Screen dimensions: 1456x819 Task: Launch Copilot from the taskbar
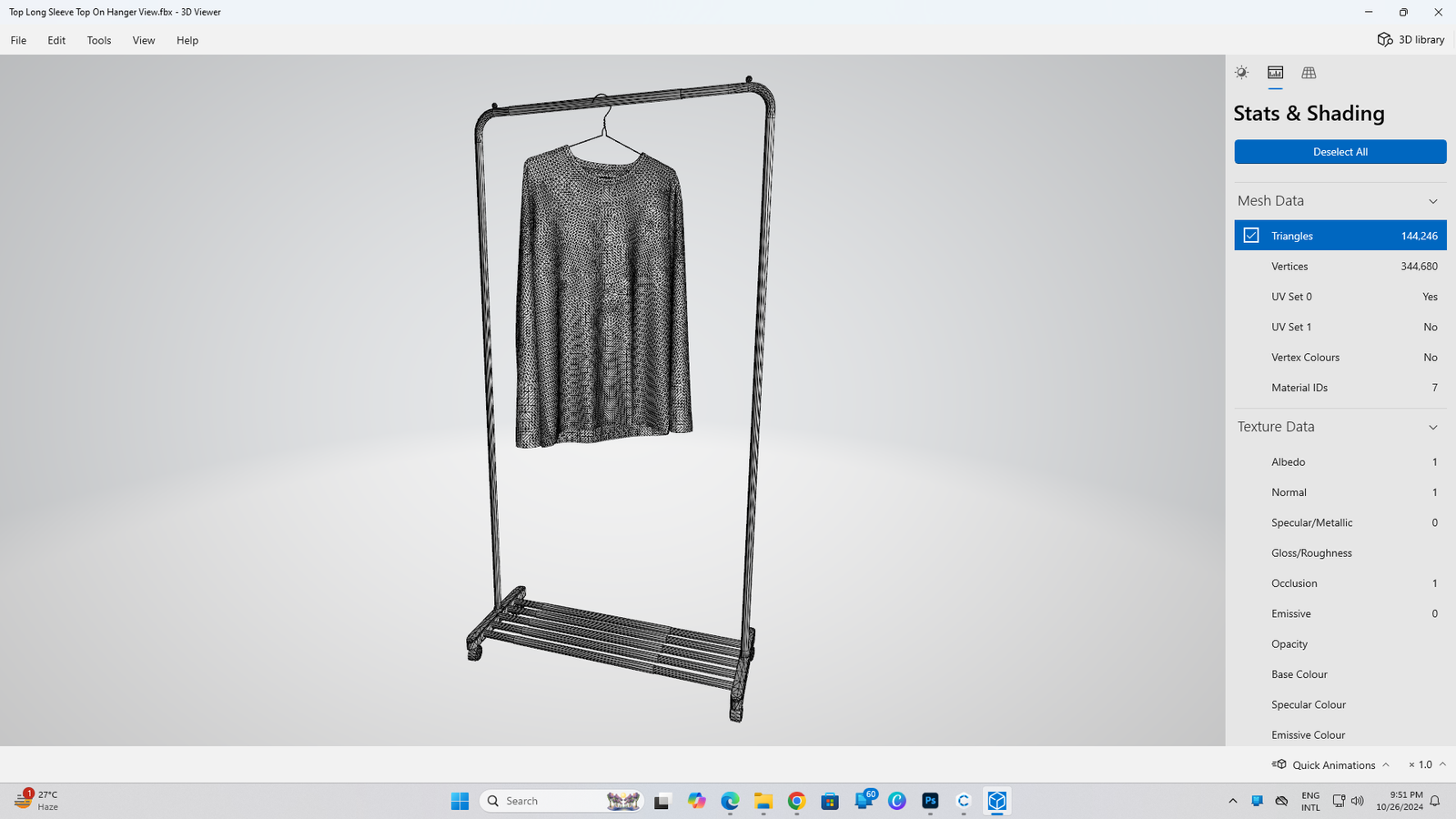pos(696,801)
